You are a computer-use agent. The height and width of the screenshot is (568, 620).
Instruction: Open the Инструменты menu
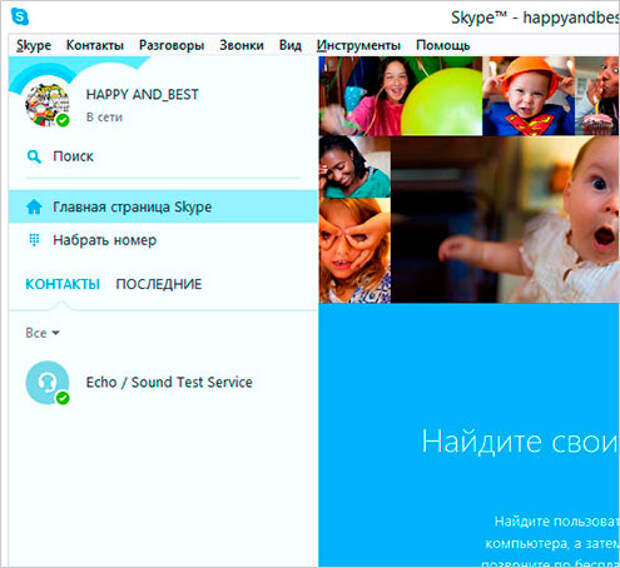359,45
